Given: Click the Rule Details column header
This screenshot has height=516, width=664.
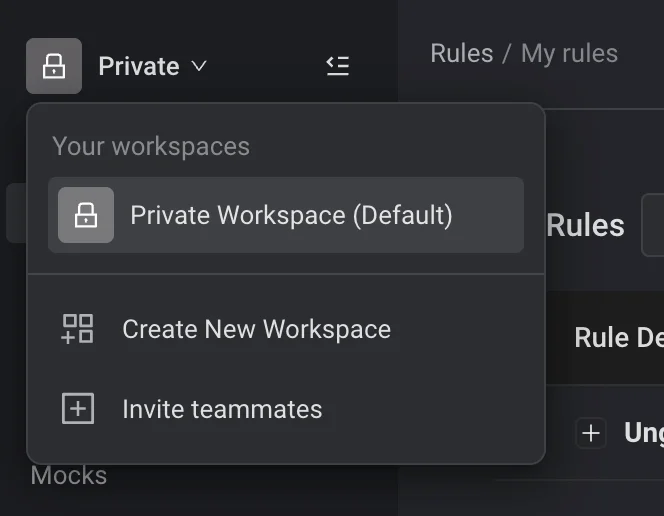Looking at the screenshot, I should click(618, 338).
